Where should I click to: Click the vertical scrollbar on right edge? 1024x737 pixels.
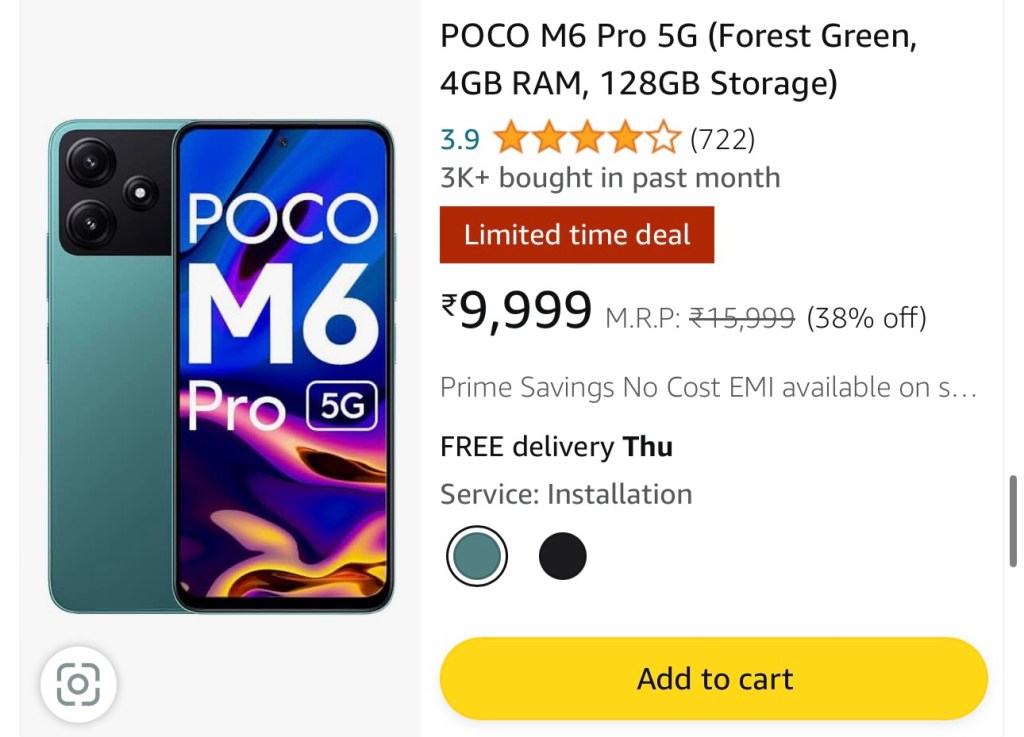click(x=1014, y=520)
